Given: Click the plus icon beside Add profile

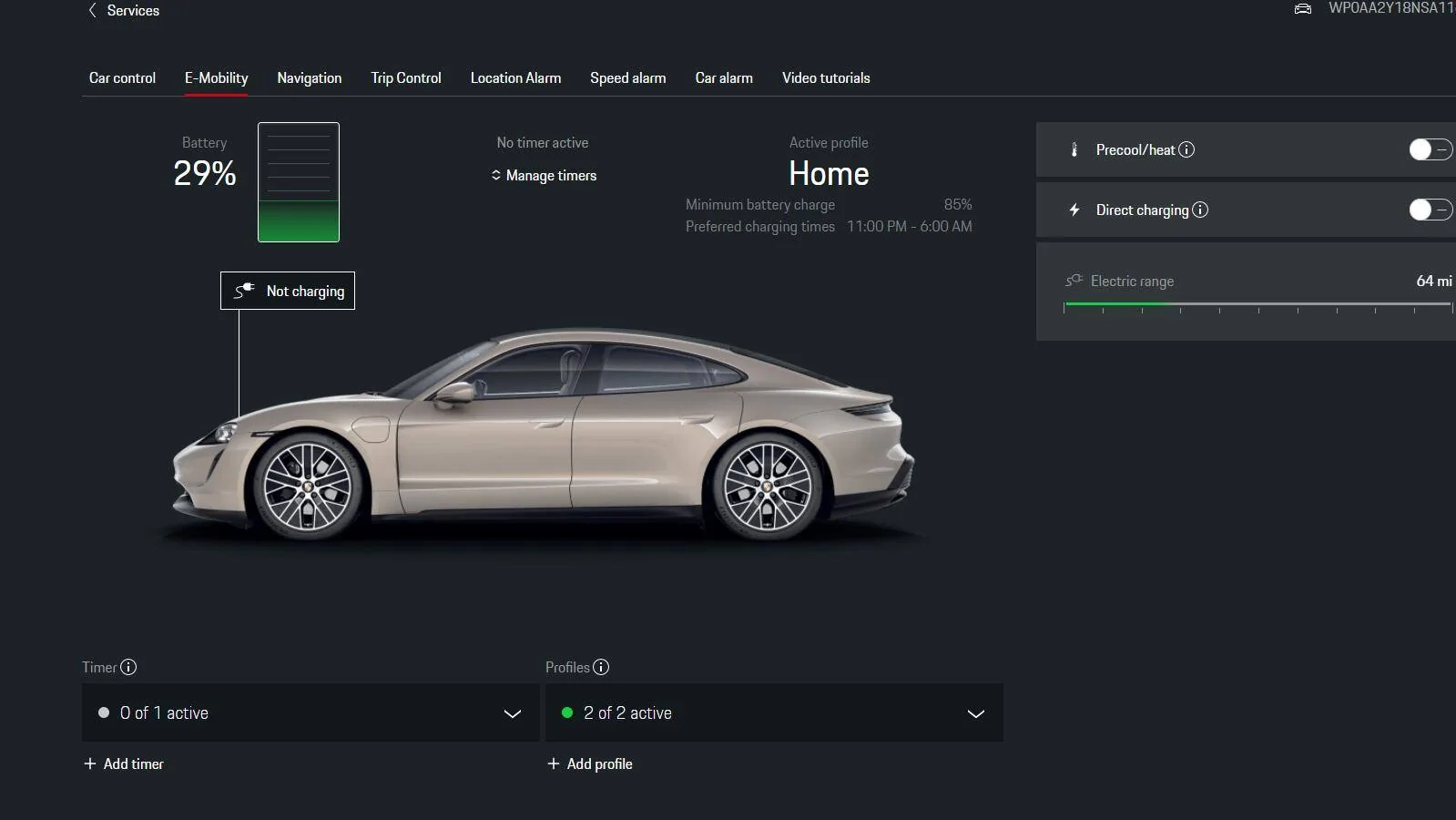Looking at the screenshot, I should [554, 764].
